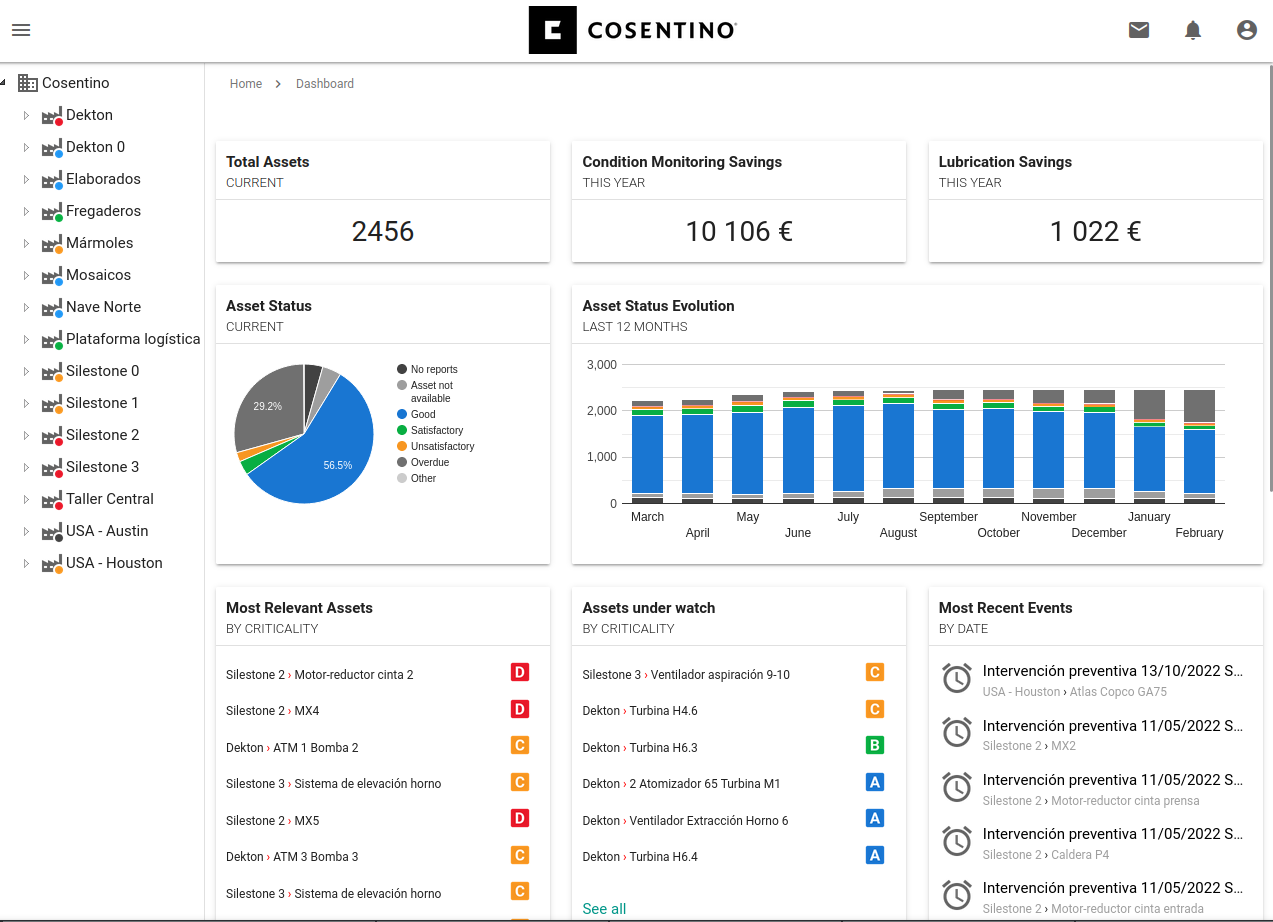Click the Mármoles factory icon
The width and height of the screenshot is (1273, 922).
coord(52,244)
